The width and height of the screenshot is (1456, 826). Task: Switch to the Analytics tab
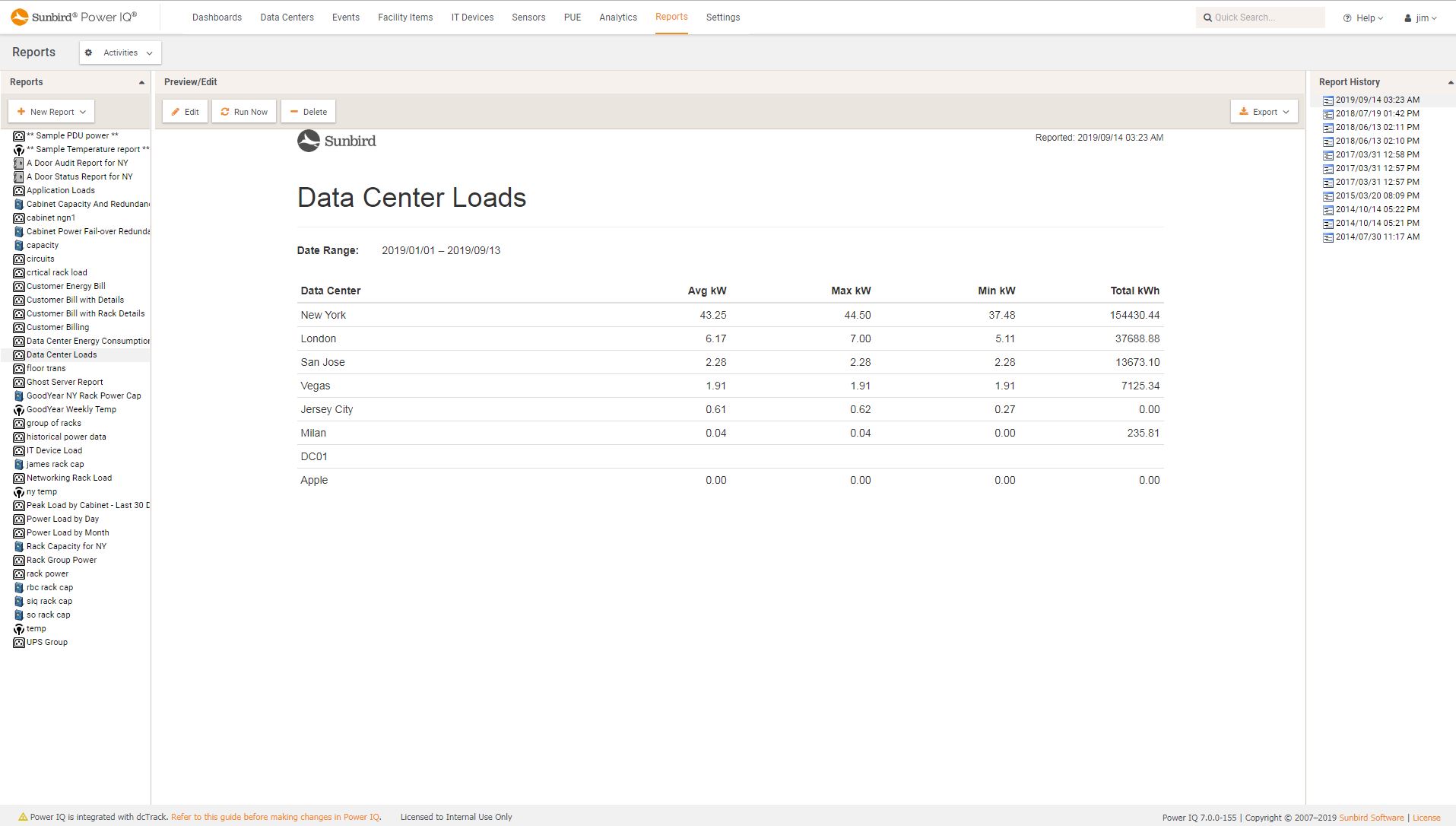point(617,17)
